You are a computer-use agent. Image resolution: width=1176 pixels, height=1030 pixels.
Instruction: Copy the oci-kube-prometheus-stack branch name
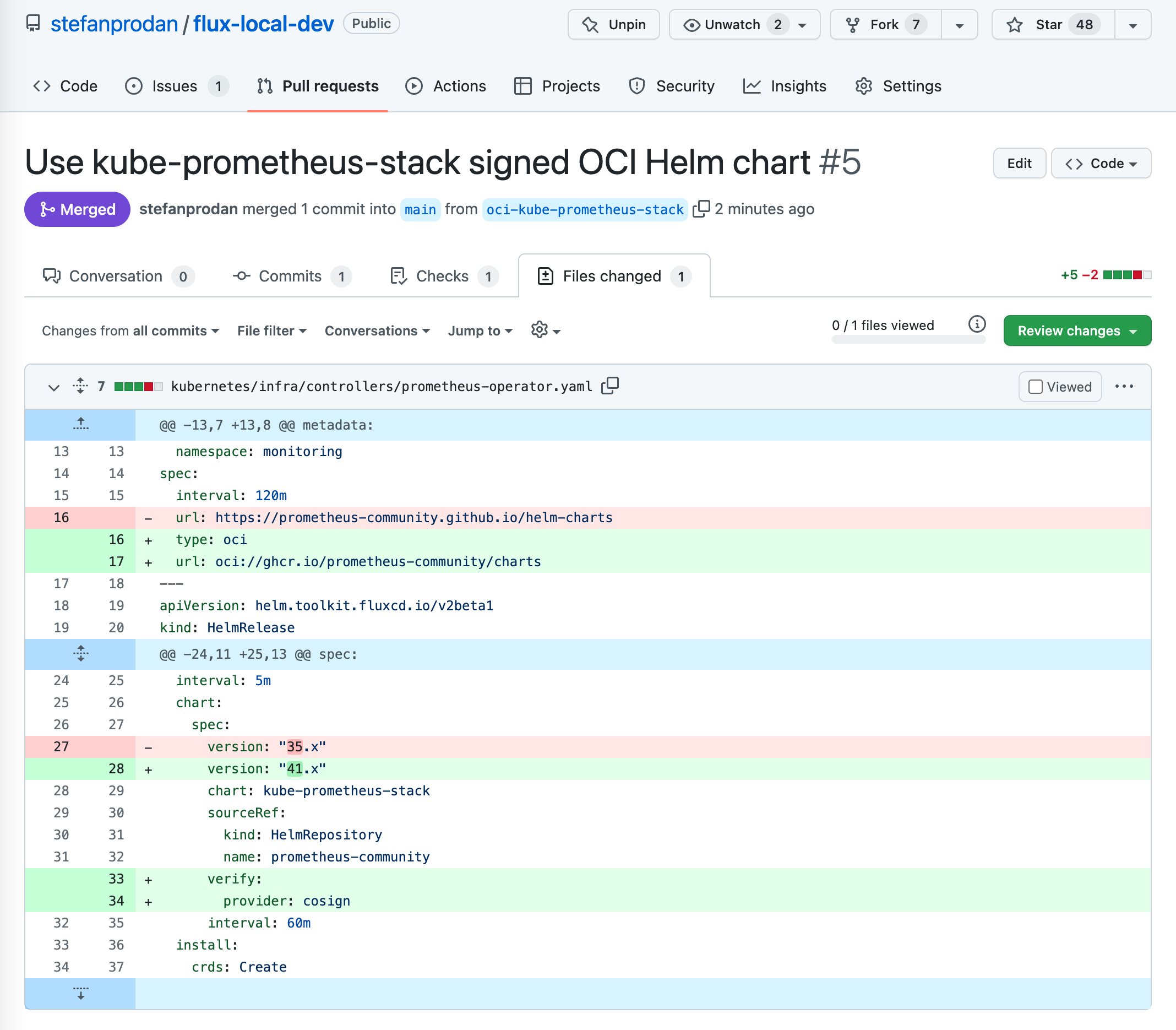point(700,209)
